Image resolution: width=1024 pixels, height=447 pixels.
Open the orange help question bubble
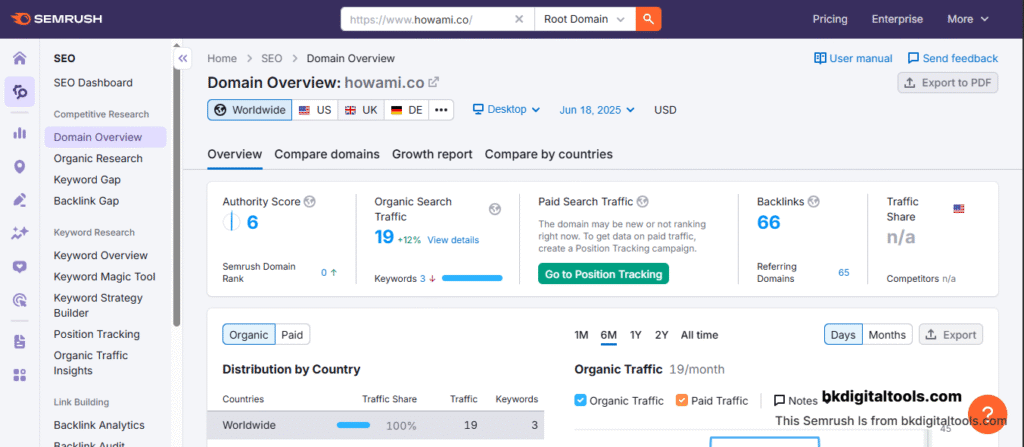coord(987,414)
